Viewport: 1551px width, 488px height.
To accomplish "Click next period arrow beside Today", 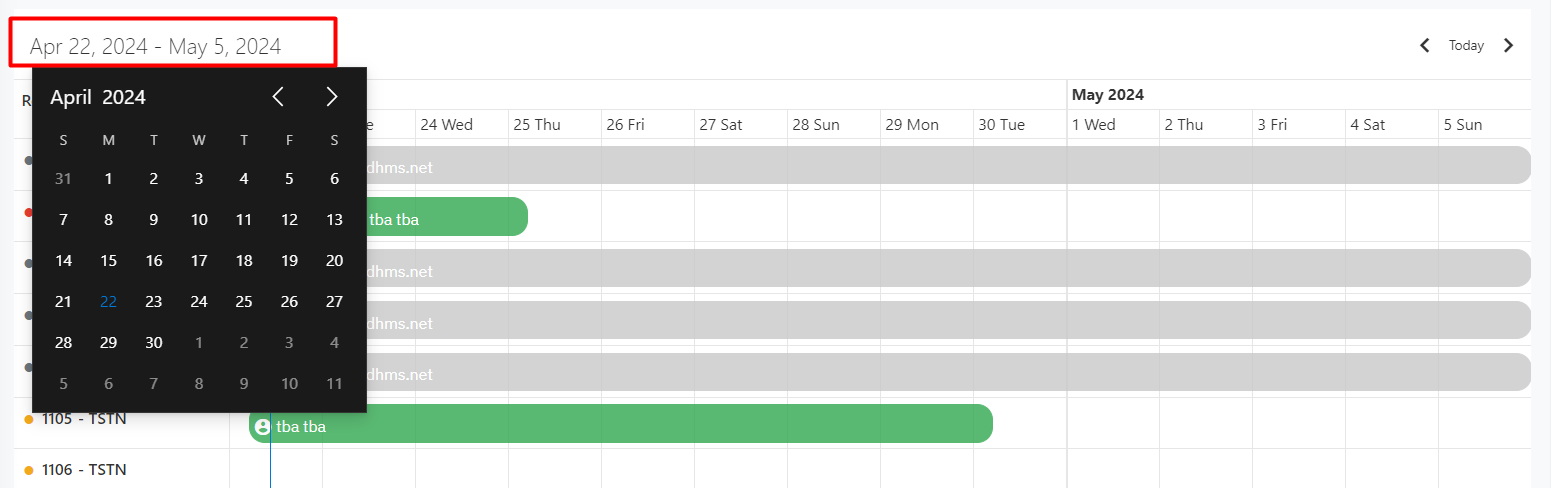I will click(x=1509, y=45).
